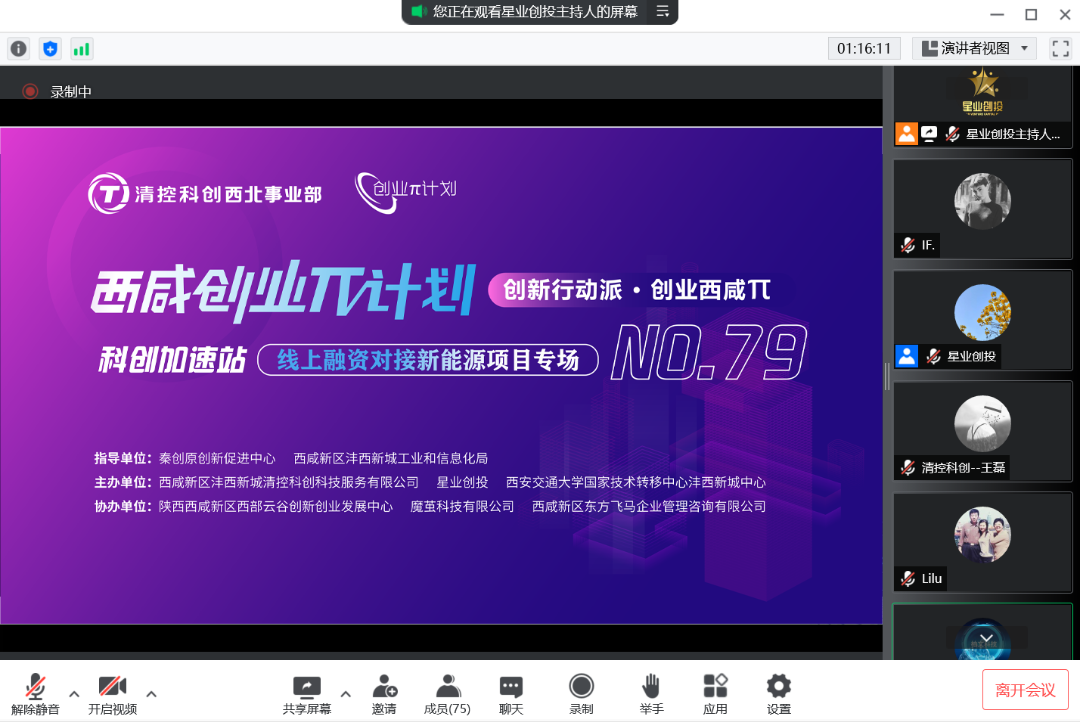Open screen share status bar menu

[661, 13]
